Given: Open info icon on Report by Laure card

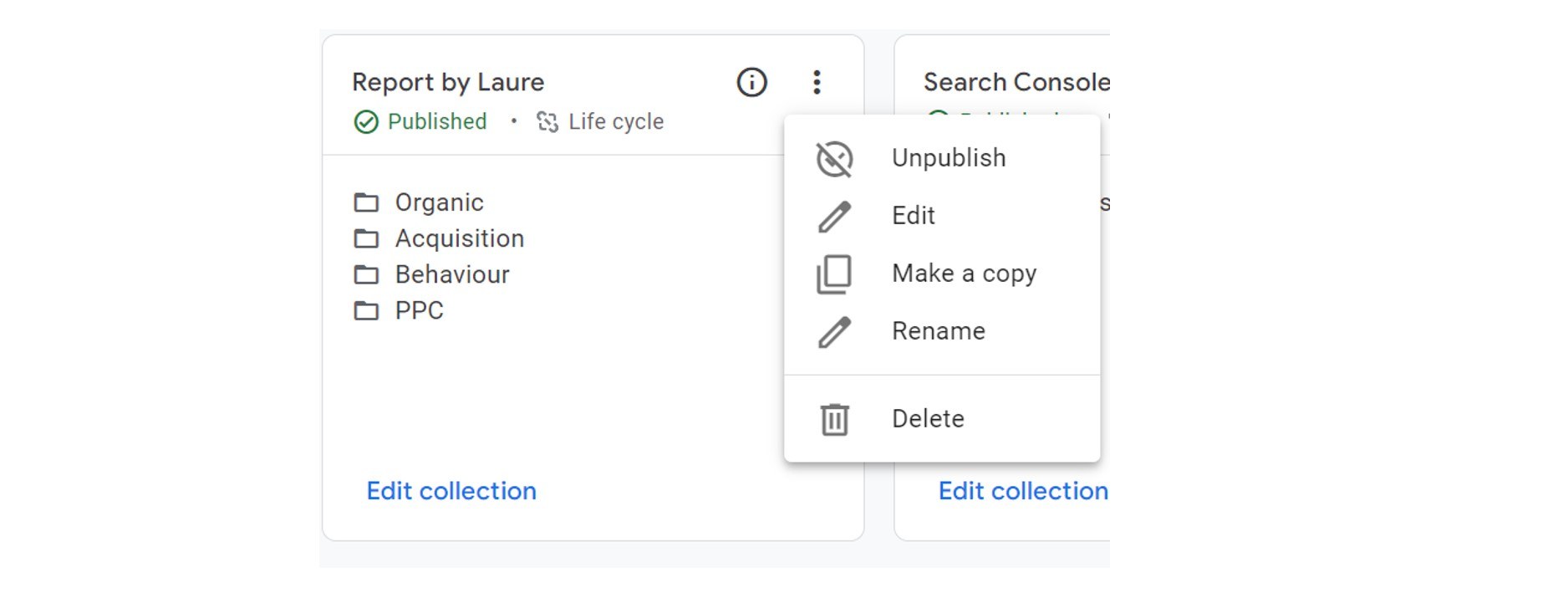Looking at the screenshot, I should [751, 82].
